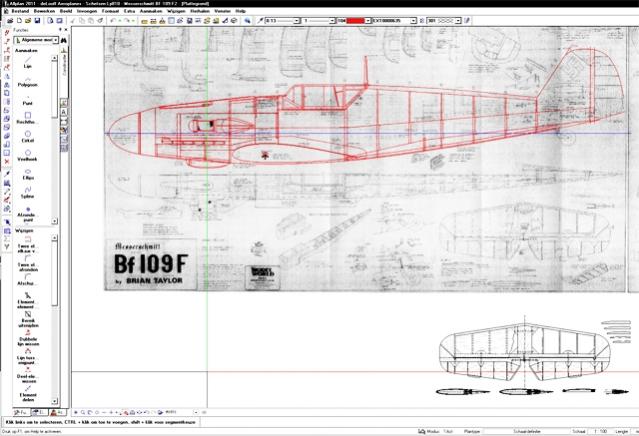Open the Bewerken menu

(x=44, y=11)
